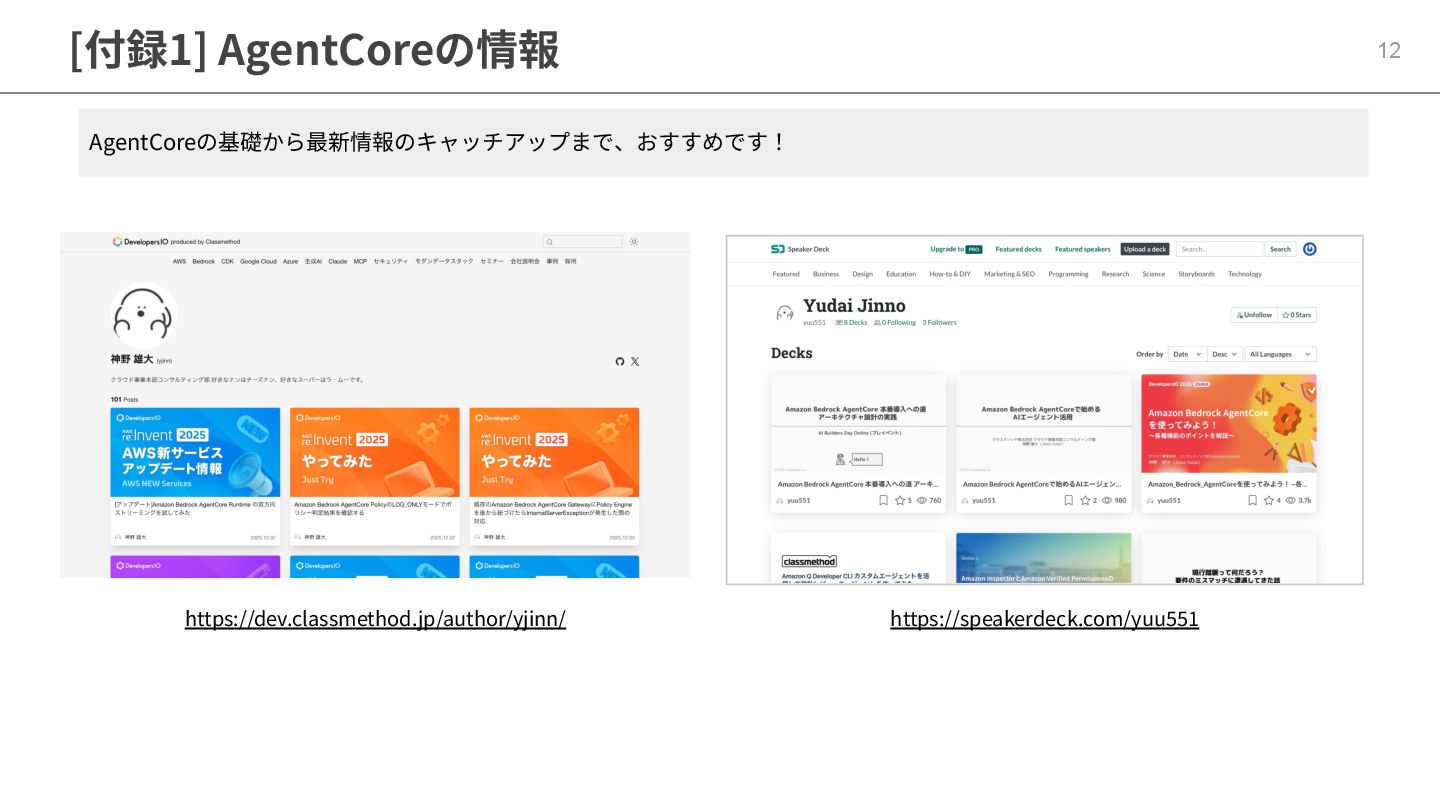Screen dimensions: 1440x810
Task: Open the All Languages dropdown
Action: [1280, 354]
